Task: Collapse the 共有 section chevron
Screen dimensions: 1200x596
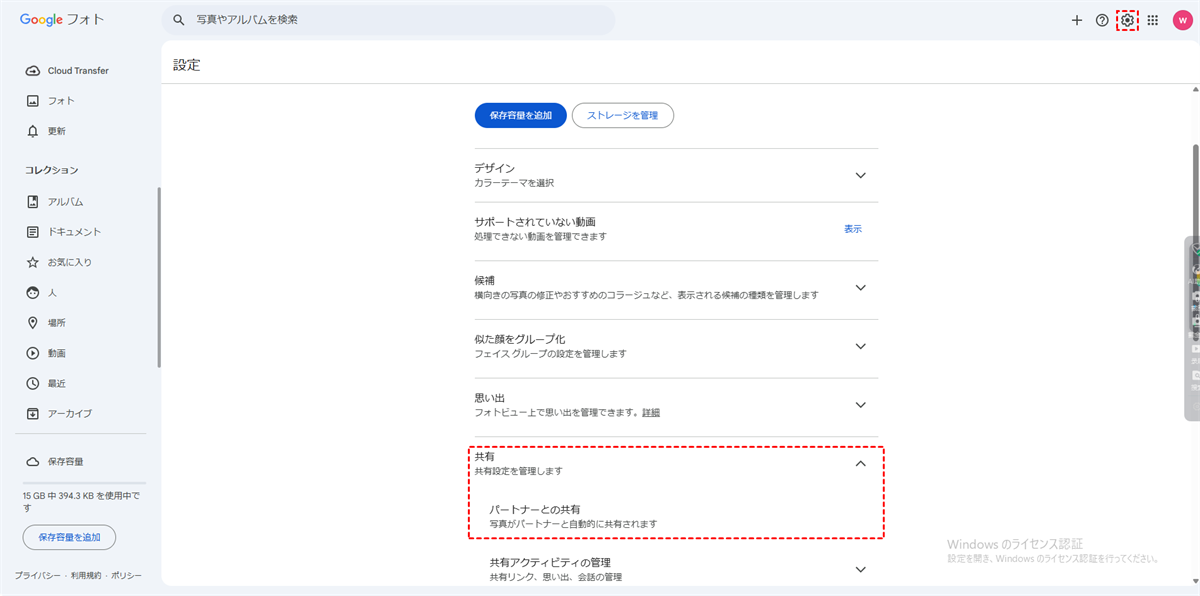Action: (861, 463)
